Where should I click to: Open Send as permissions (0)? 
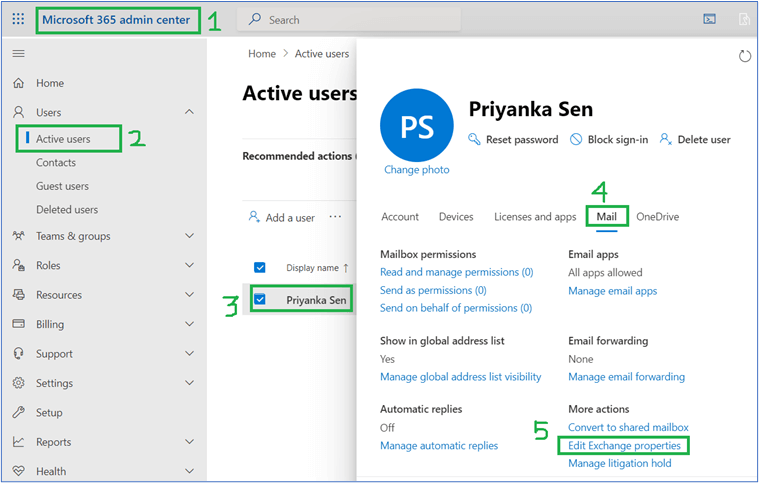(433, 290)
